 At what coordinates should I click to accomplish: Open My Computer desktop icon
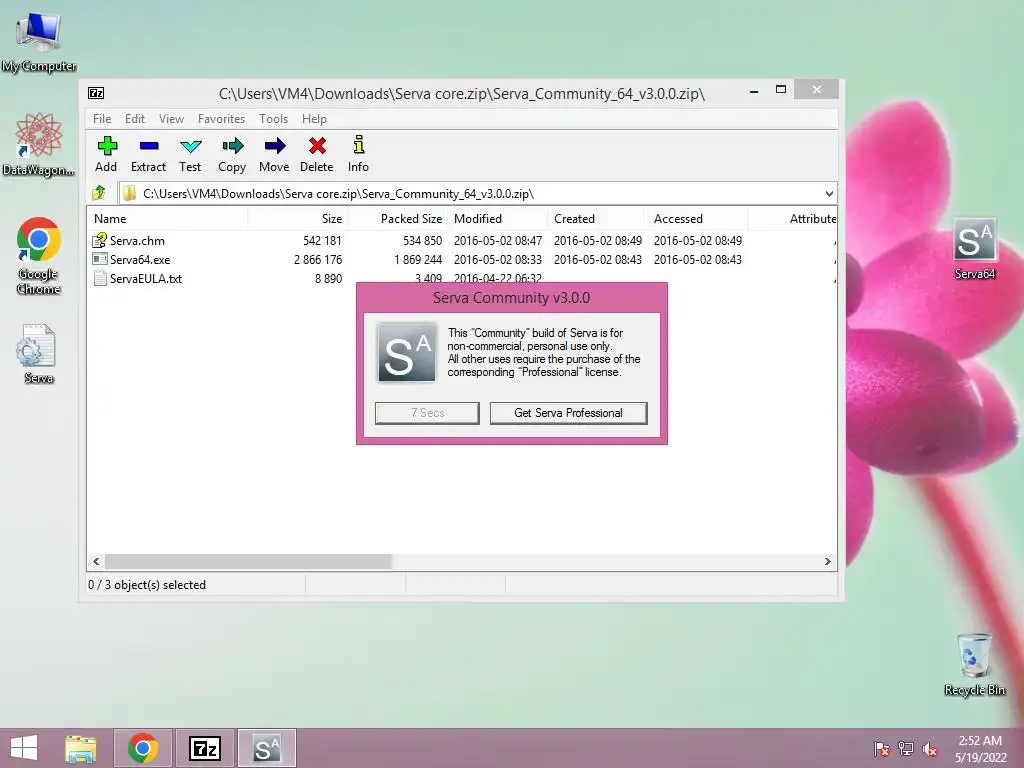coord(39,42)
